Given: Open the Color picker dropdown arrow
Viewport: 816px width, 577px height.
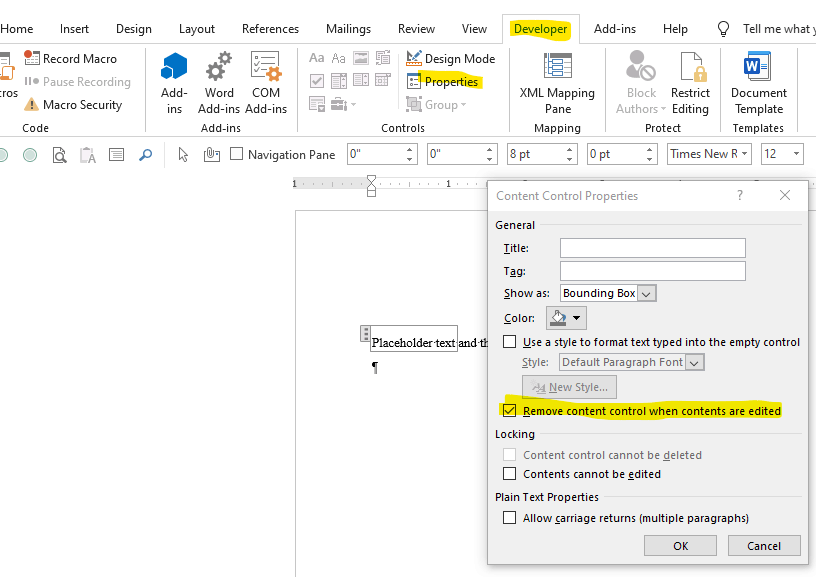Looking at the screenshot, I should pos(576,318).
